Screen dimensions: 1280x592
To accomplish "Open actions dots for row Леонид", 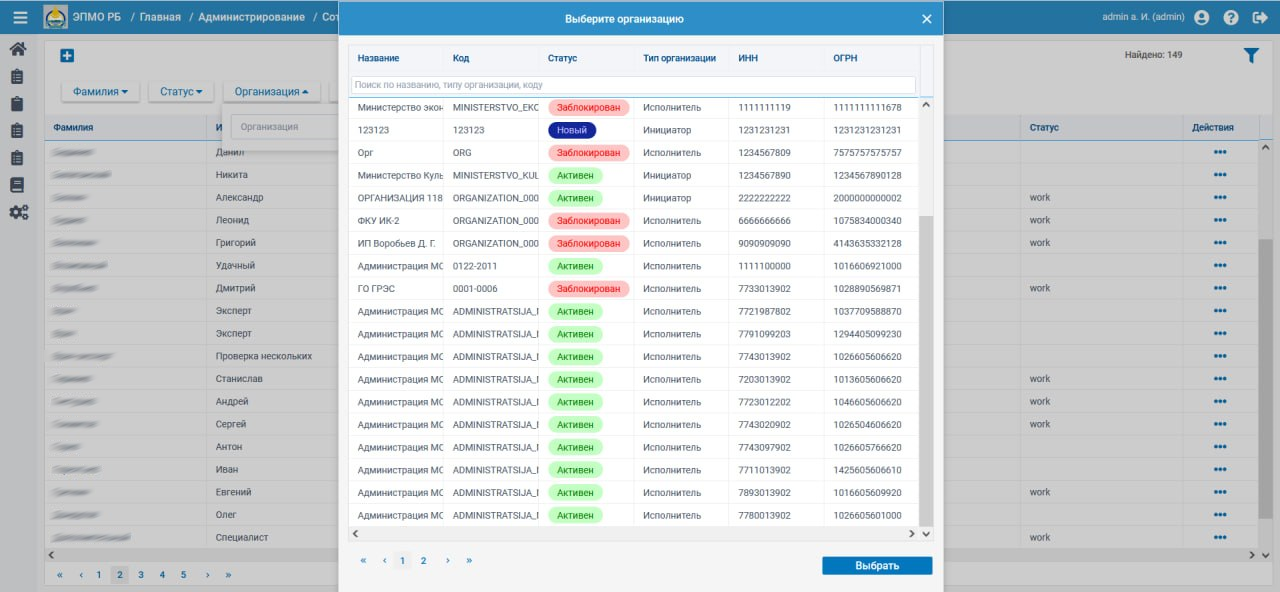I will click(1220, 220).
